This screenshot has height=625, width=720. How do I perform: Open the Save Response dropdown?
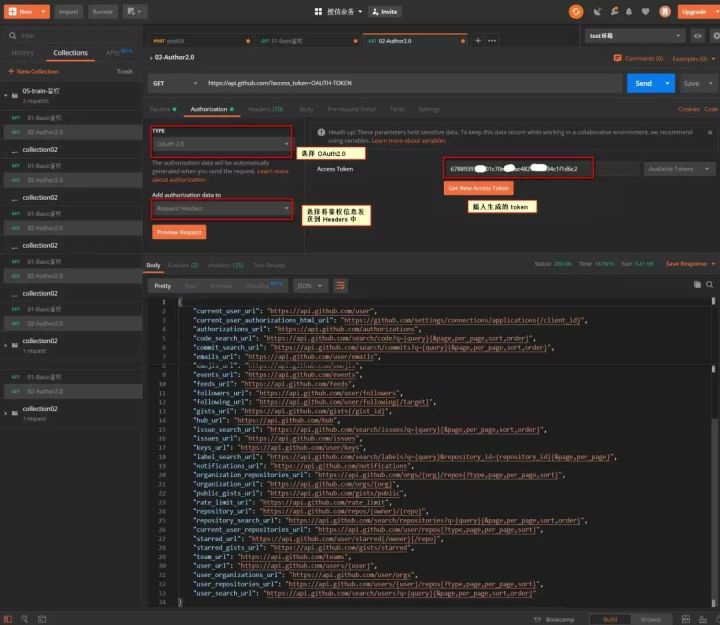point(691,264)
